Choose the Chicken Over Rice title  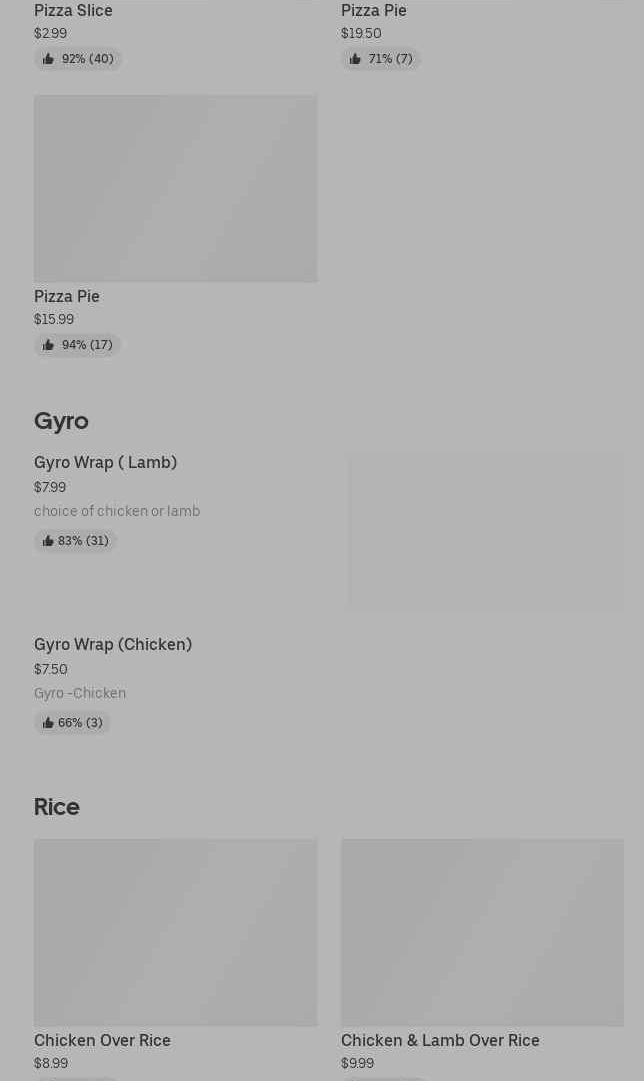[102, 1040]
